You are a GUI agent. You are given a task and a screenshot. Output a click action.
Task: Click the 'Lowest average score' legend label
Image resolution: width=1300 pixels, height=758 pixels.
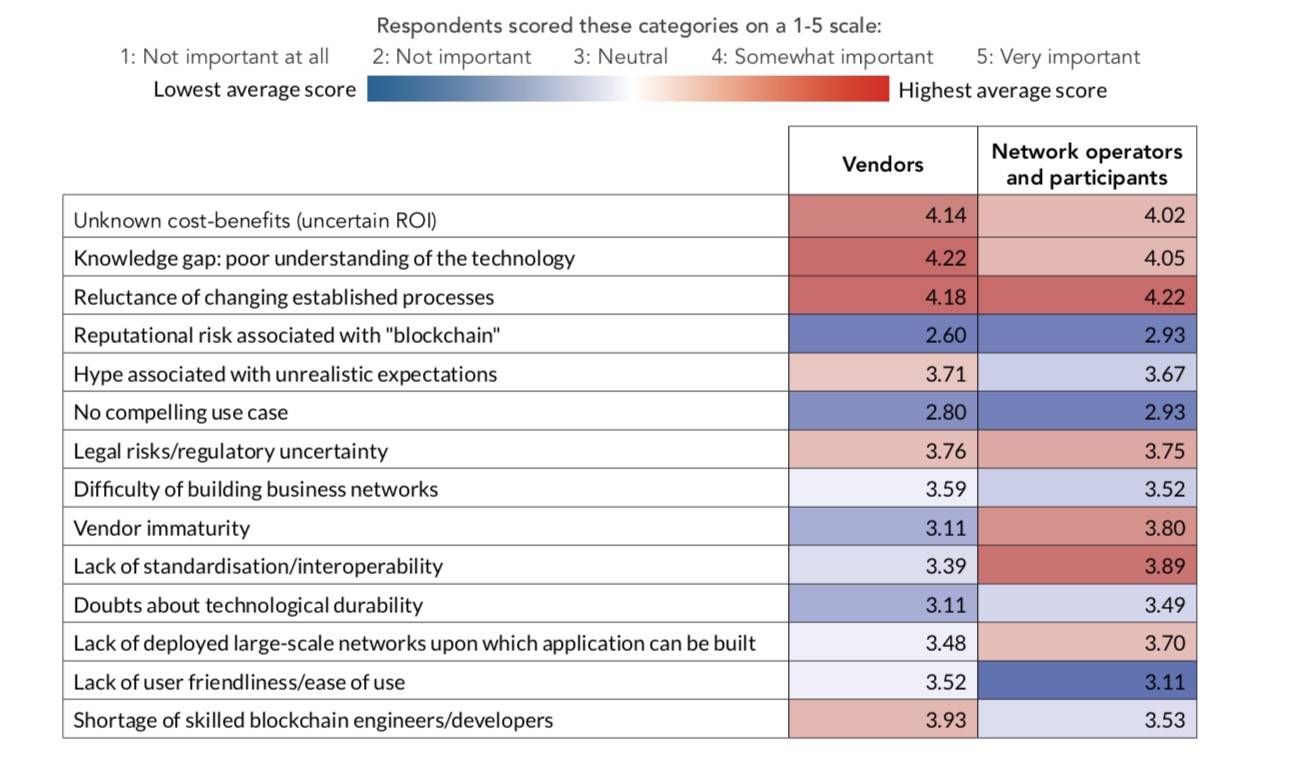(254, 90)
